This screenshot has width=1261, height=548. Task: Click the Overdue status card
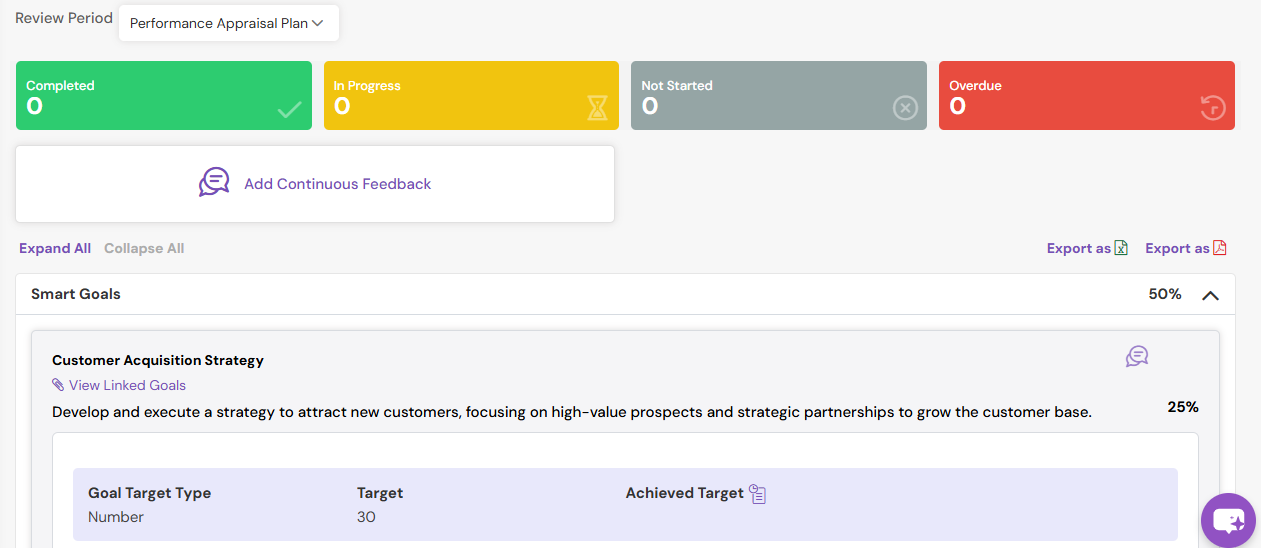click(x=1087, y=96)
